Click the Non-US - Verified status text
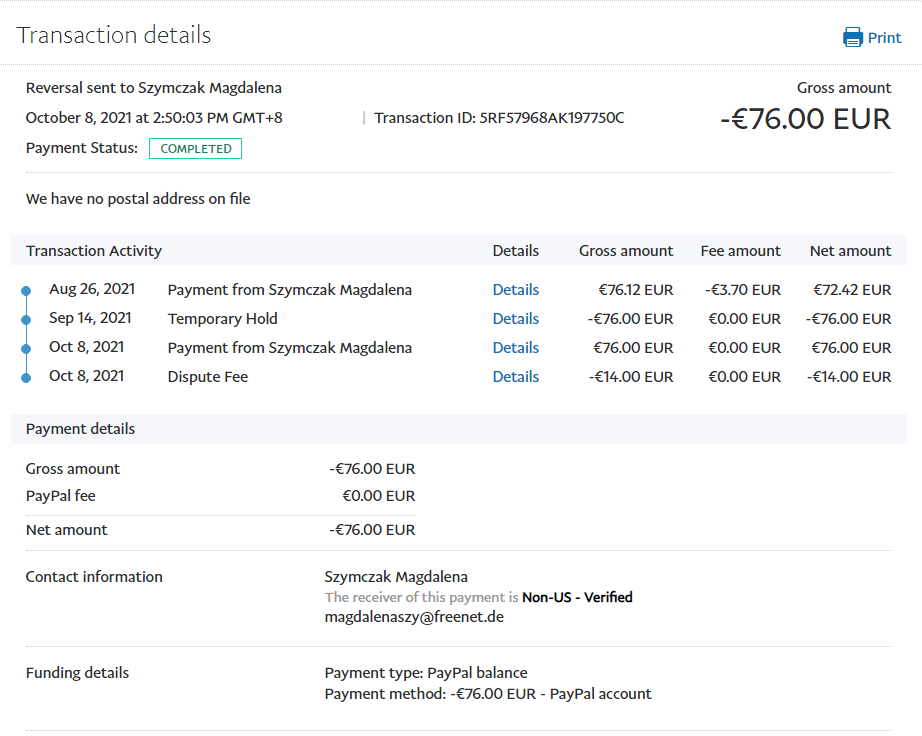Image resolution: width=922 pixels, height=736 pixels. coord(577,597)
